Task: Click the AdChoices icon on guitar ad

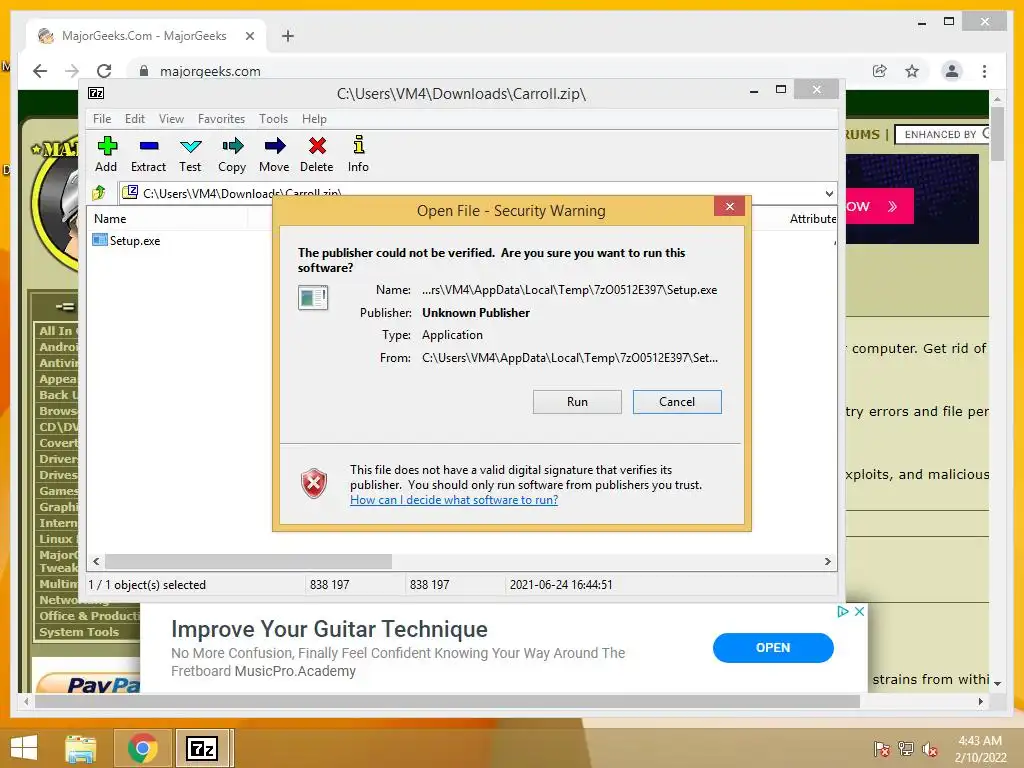Action: (x=842, y=611)
